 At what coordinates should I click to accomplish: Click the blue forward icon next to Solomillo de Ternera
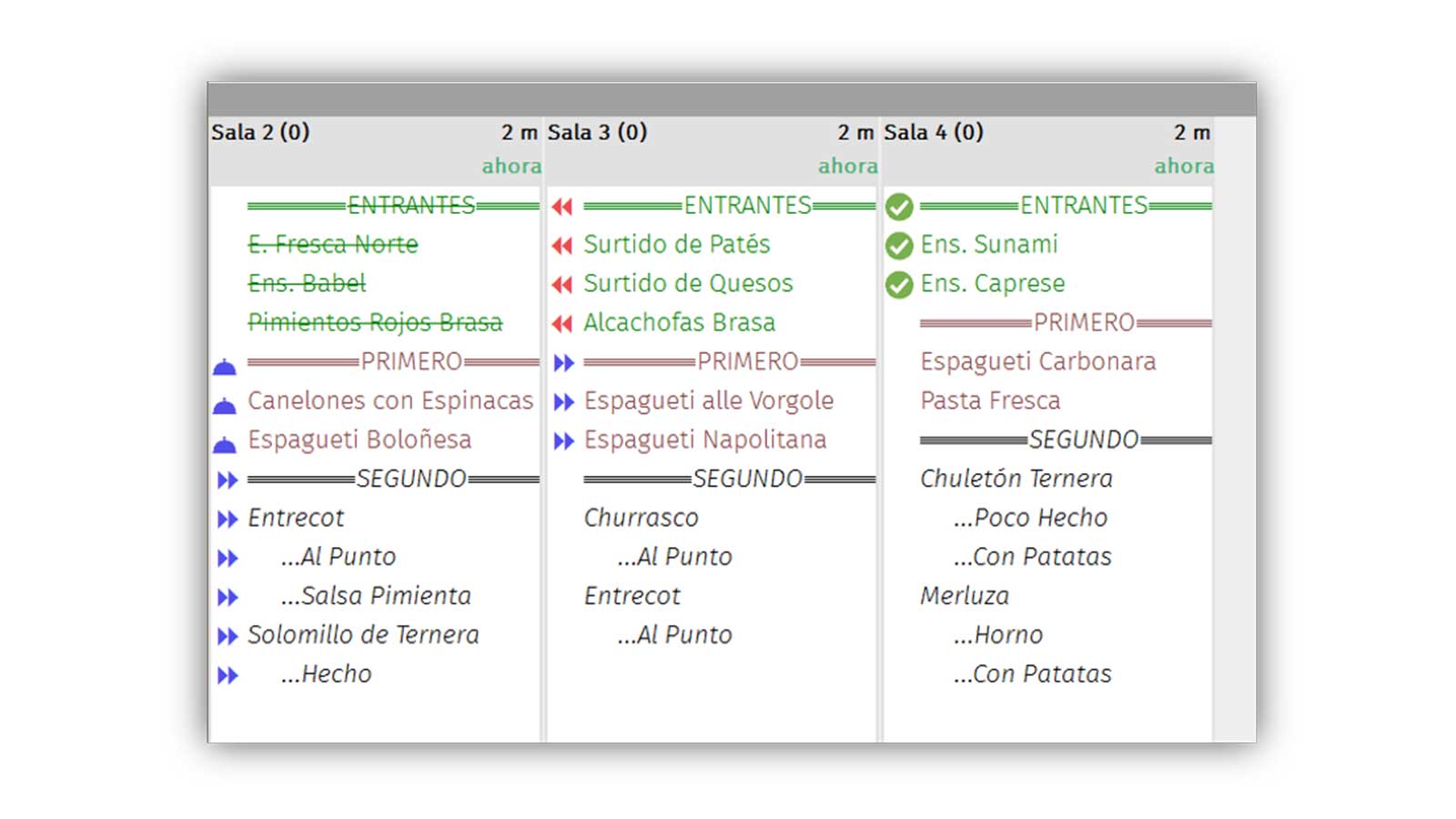point(227,637)
